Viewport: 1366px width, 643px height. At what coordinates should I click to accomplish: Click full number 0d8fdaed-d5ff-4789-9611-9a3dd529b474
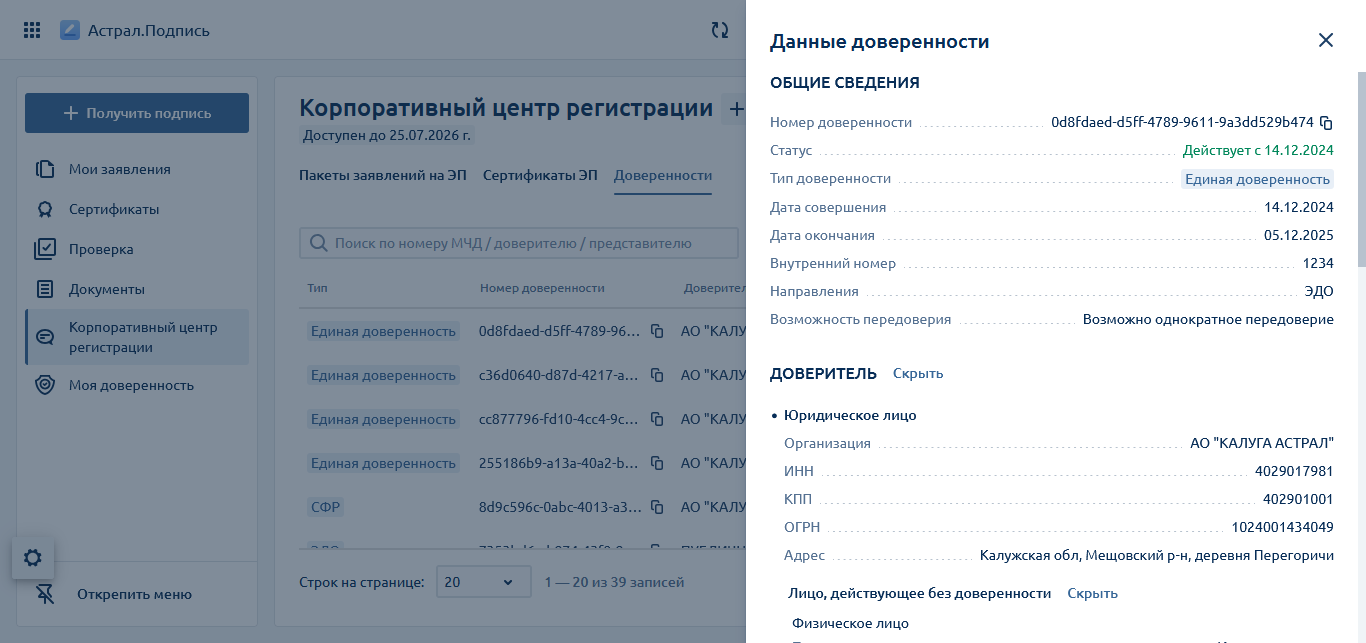point(1182,123)
